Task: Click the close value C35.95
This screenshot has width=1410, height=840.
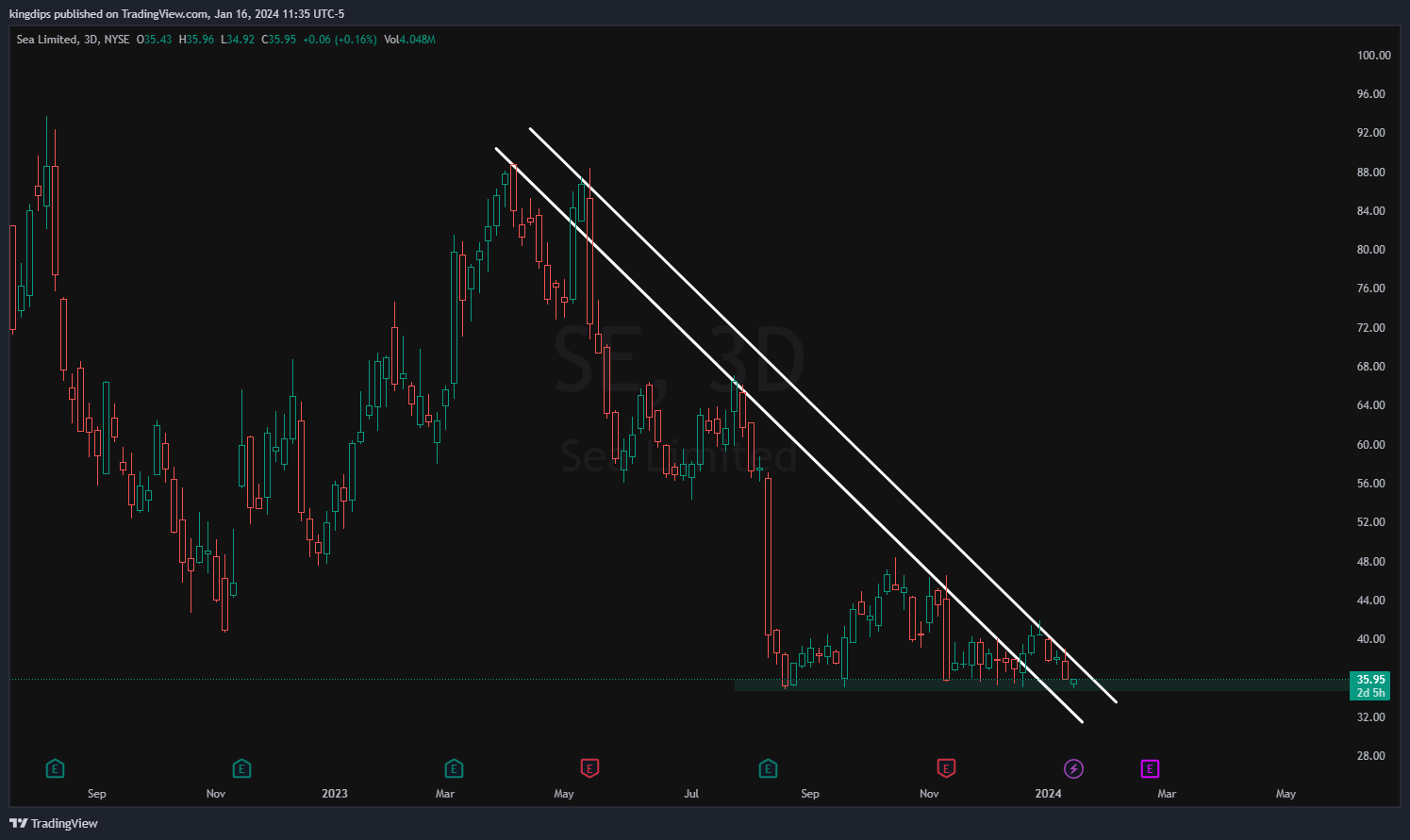Action: click(279, 40)
